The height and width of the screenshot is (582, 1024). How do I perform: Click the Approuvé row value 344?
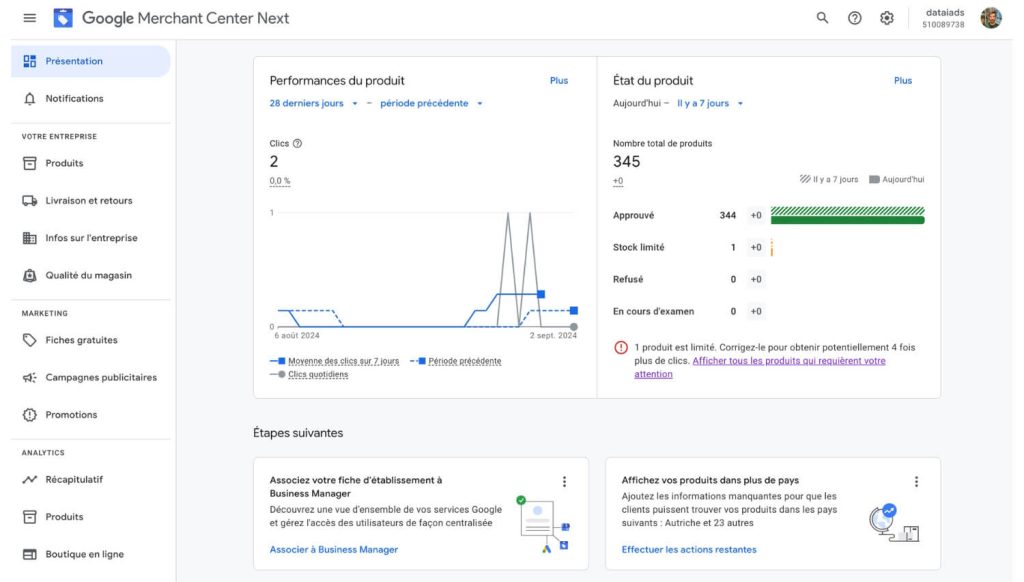pyautogui.click(x=728, y=216)
